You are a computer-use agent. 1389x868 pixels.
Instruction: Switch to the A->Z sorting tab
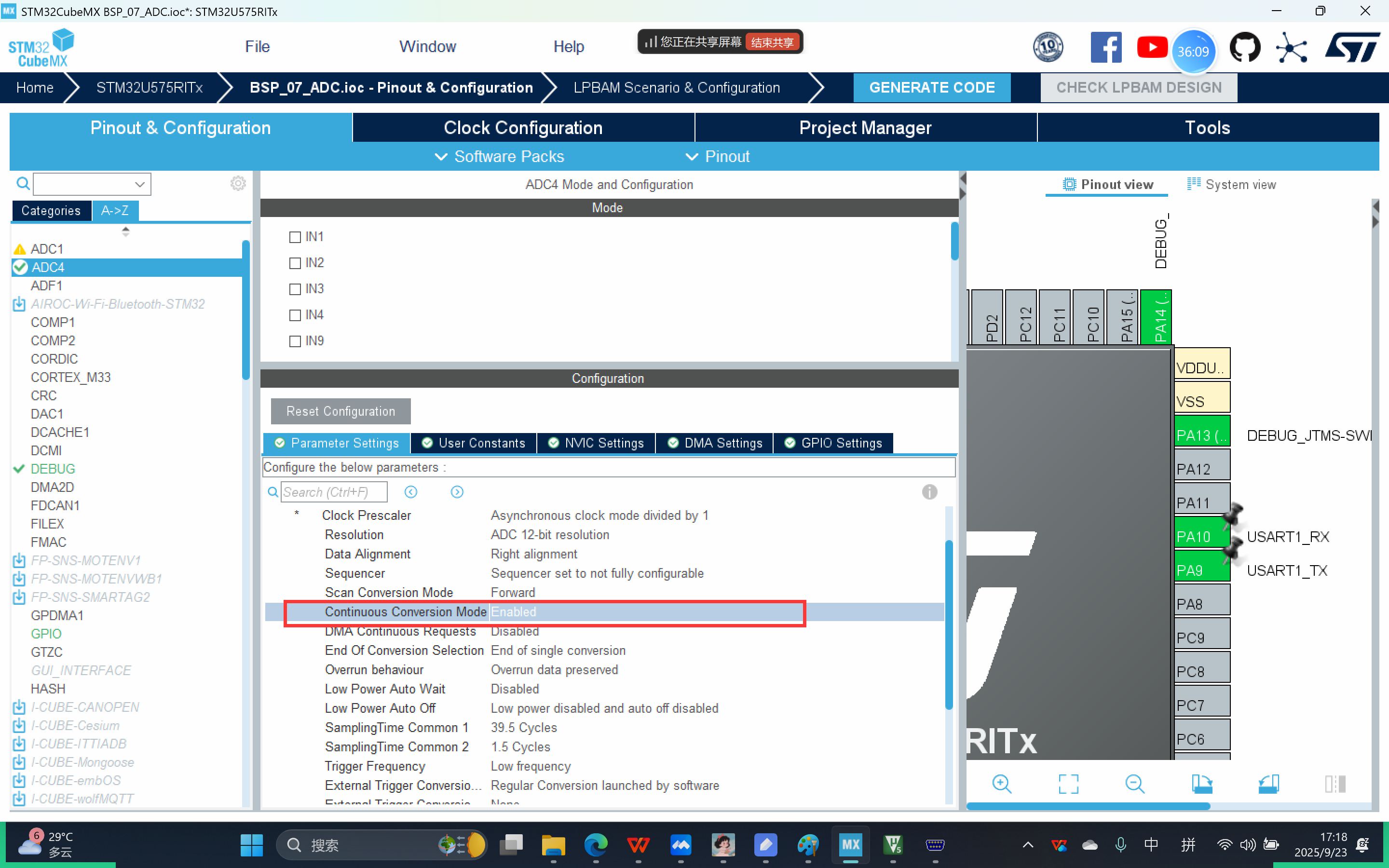point(115,211)
